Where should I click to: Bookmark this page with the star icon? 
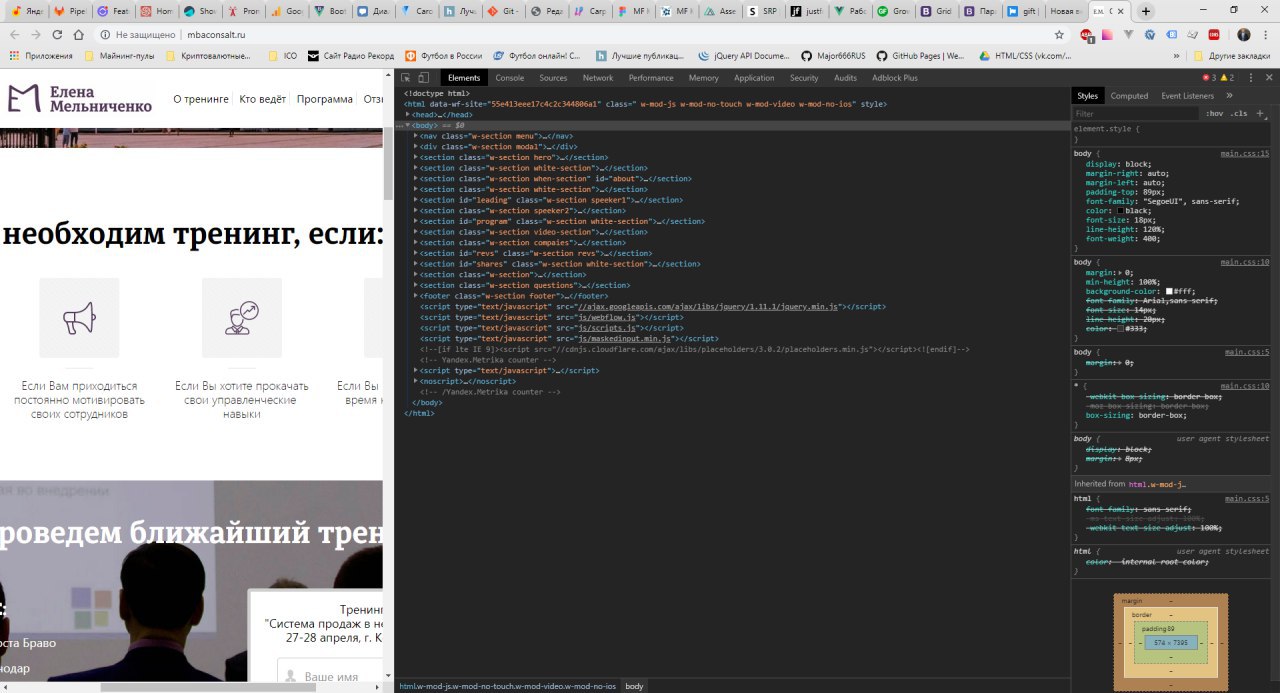[1059, 34]
